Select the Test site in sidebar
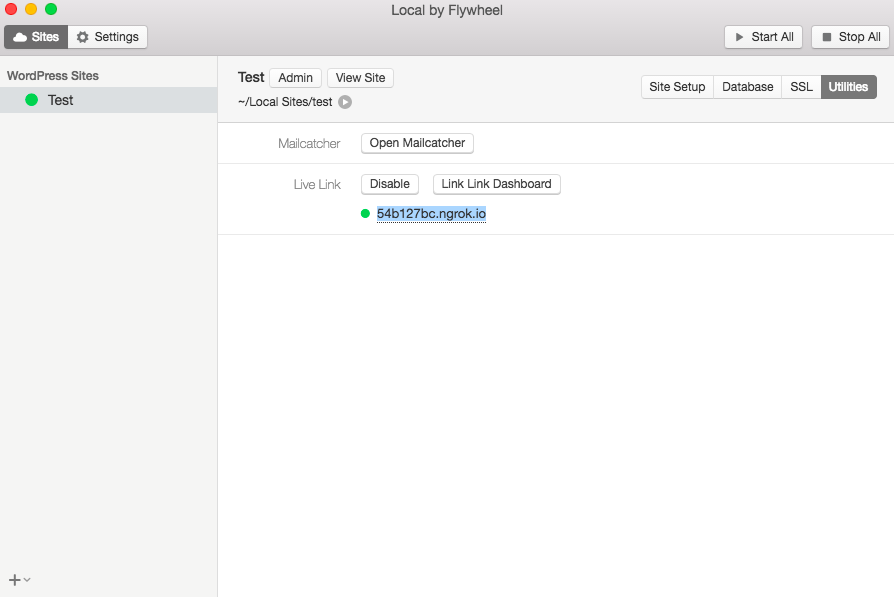This screenshot has width=894, height=597. click(108, 100)
